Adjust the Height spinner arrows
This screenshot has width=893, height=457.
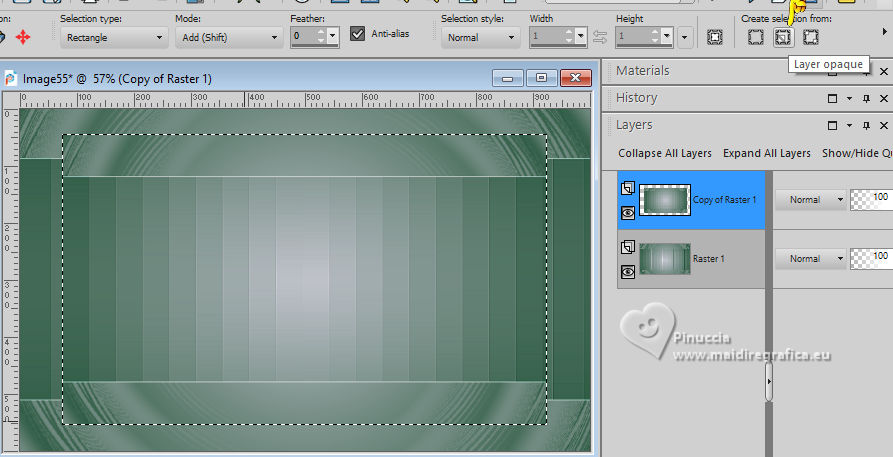click(x=655, y=38)
